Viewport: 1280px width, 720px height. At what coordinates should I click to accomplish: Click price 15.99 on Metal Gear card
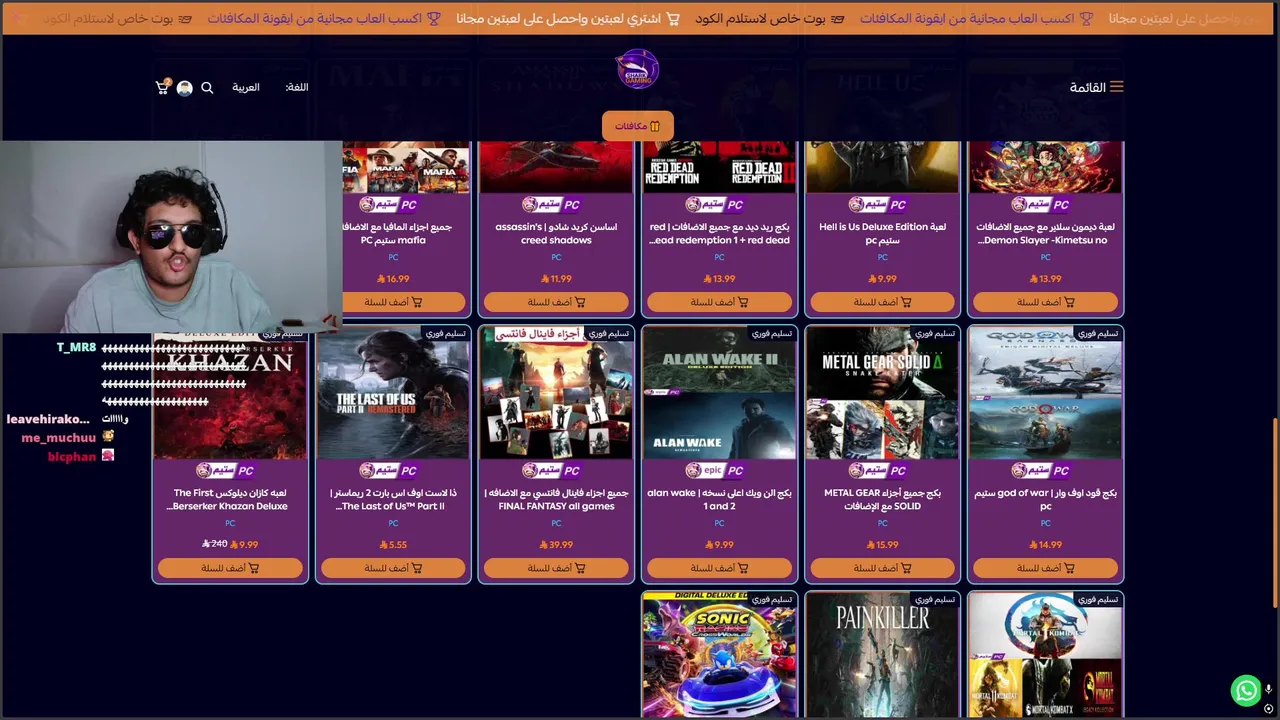click(882, 545)
